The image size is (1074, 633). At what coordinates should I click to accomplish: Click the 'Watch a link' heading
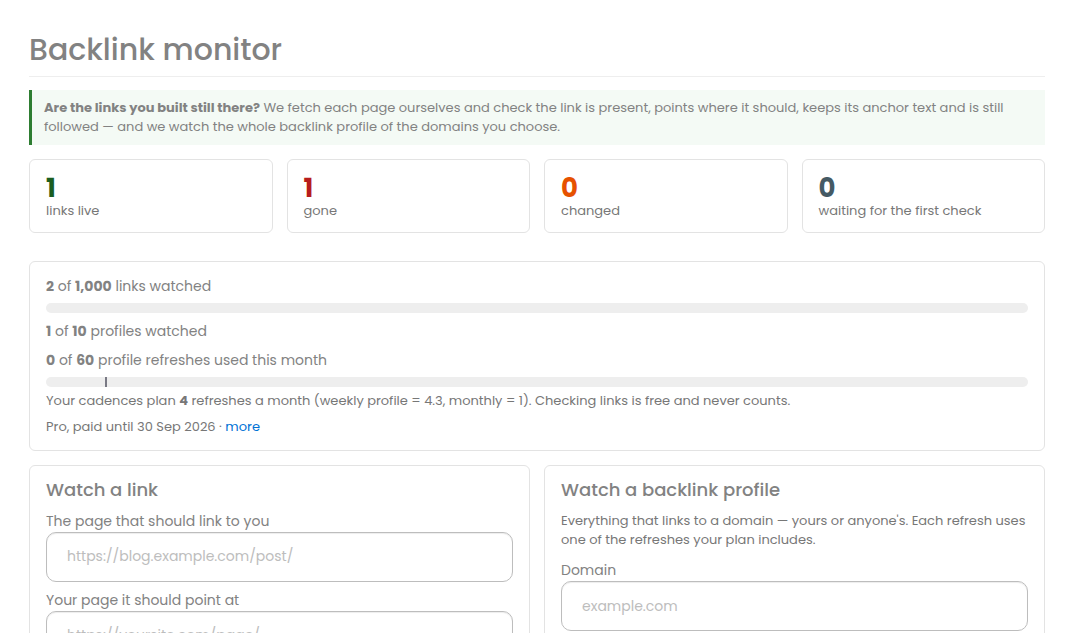(102, 490)
